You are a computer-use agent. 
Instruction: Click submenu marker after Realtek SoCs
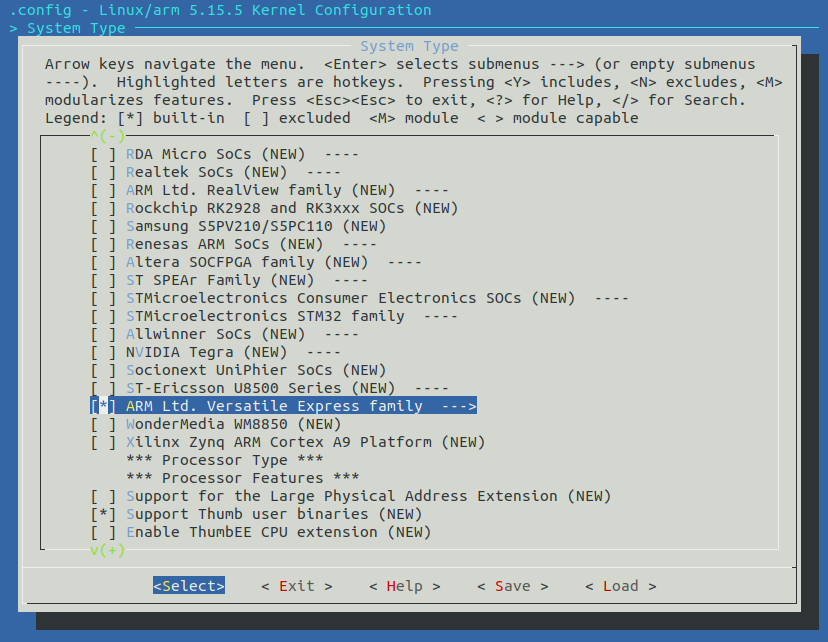(x=324, y=172)
